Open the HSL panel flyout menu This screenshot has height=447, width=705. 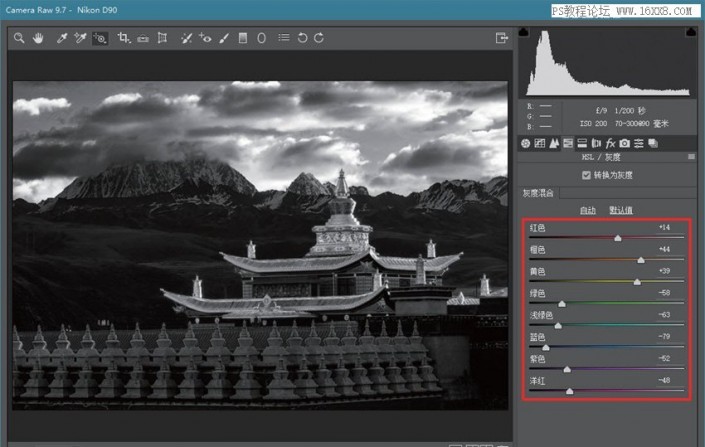(x=691, y=156)
